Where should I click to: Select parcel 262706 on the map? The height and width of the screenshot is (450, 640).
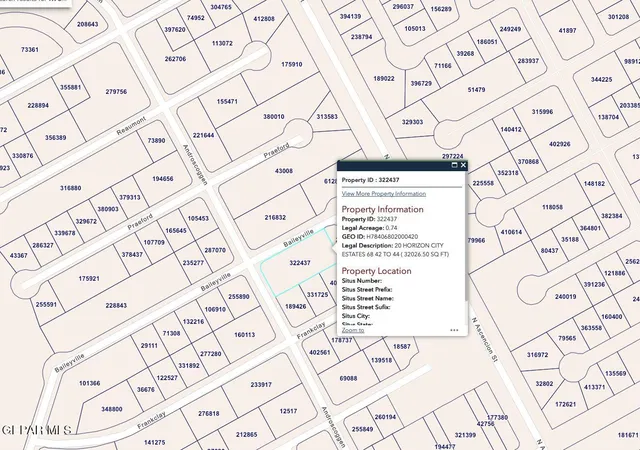click(175, 59)
